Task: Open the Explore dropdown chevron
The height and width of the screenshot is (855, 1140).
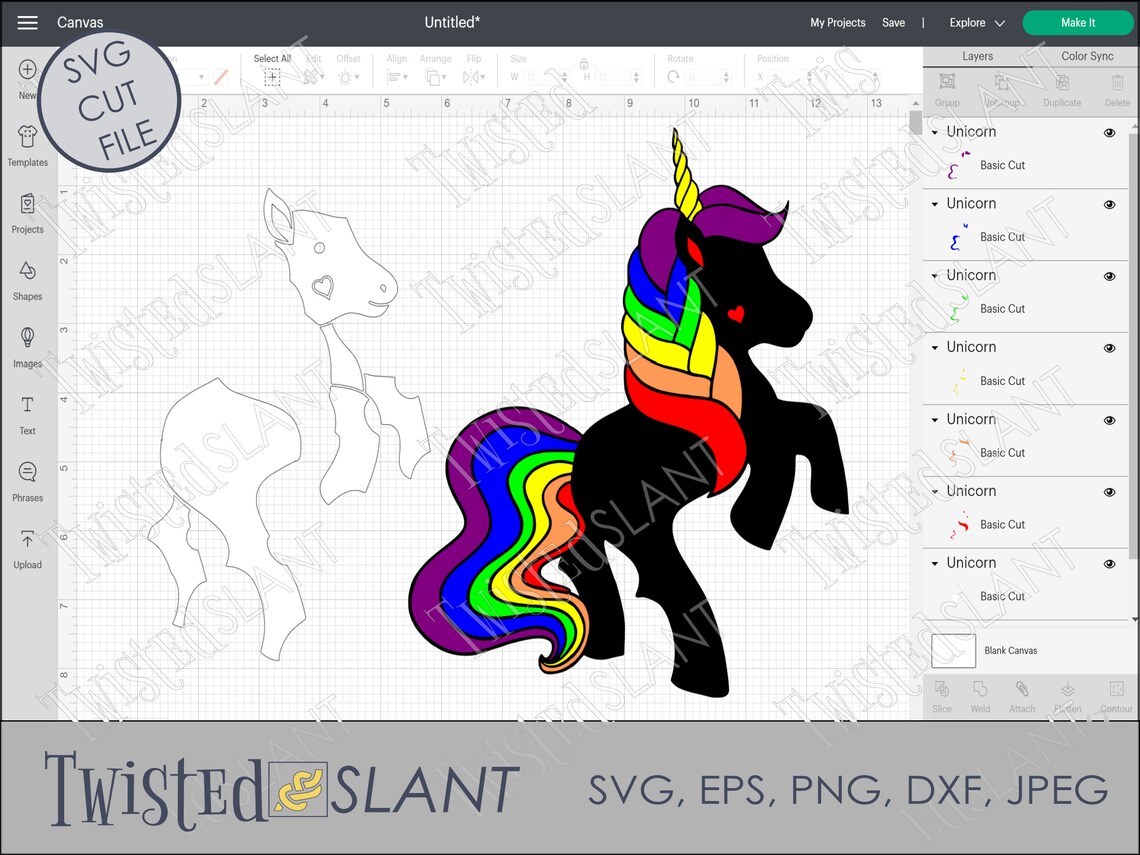Action: point(1000,23)
